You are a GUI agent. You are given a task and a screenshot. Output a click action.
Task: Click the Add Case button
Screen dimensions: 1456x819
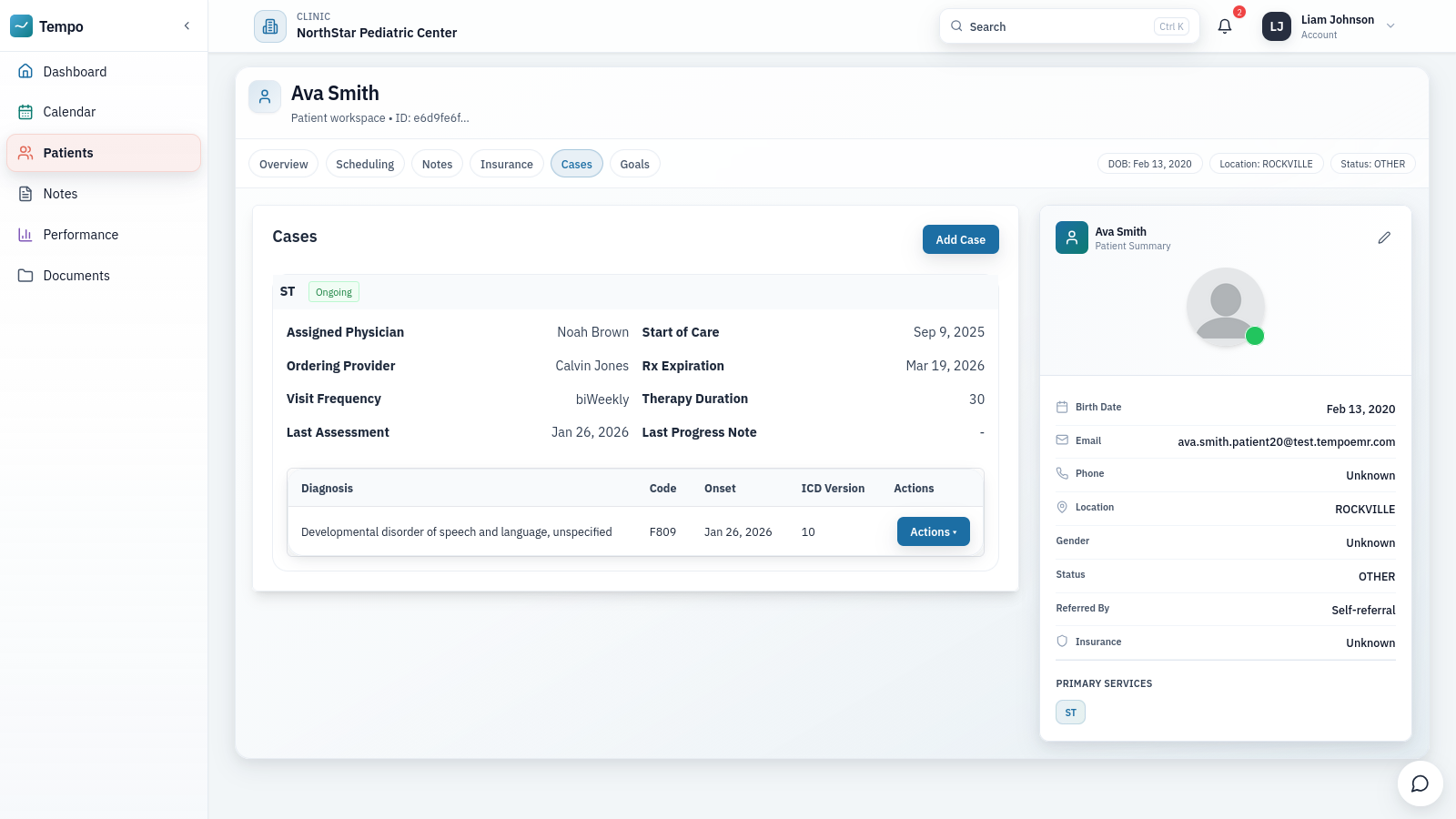pyautogui.click(x=961, y=239)
